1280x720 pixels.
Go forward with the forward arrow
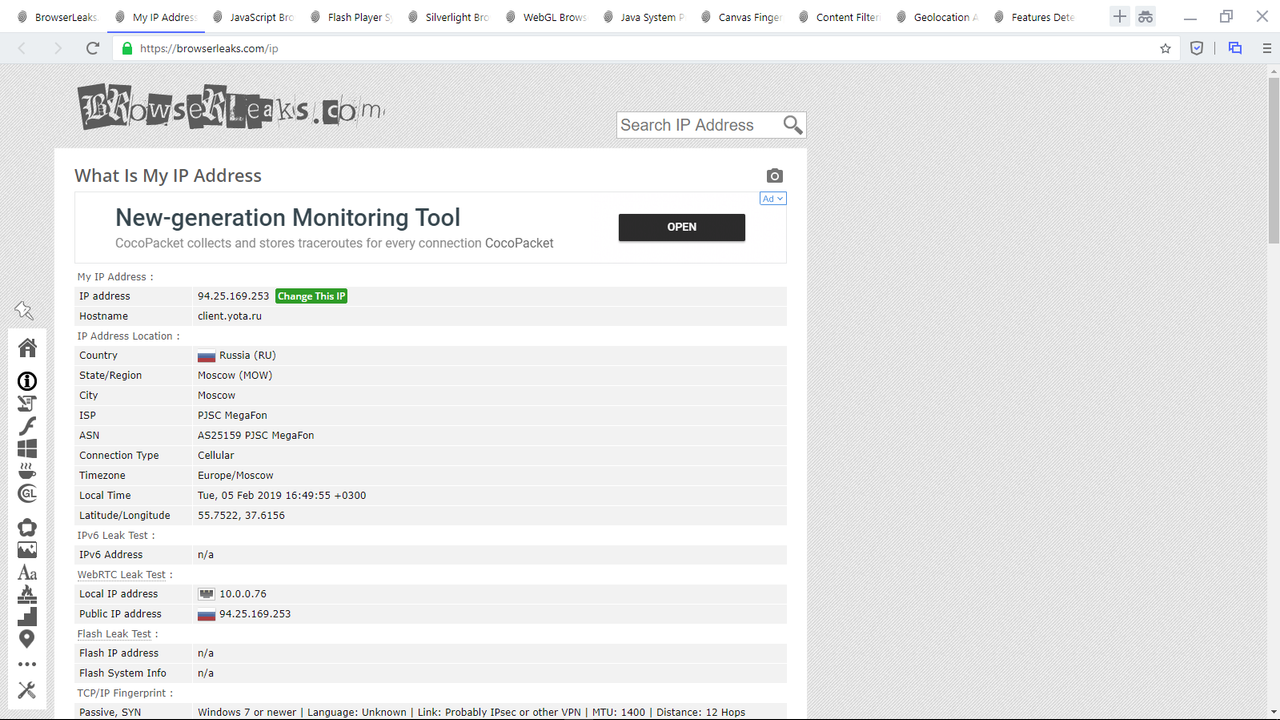[x=58, y=48]
